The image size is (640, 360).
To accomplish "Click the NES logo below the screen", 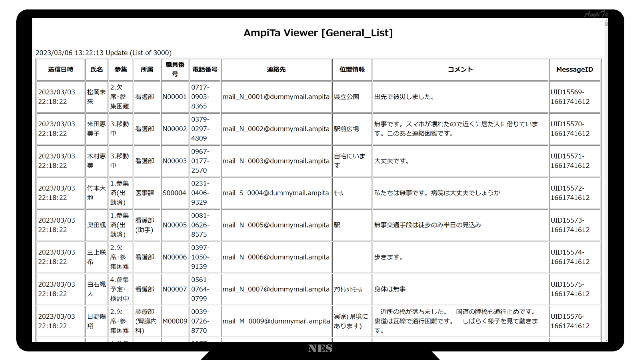I will tap(320, 348).
